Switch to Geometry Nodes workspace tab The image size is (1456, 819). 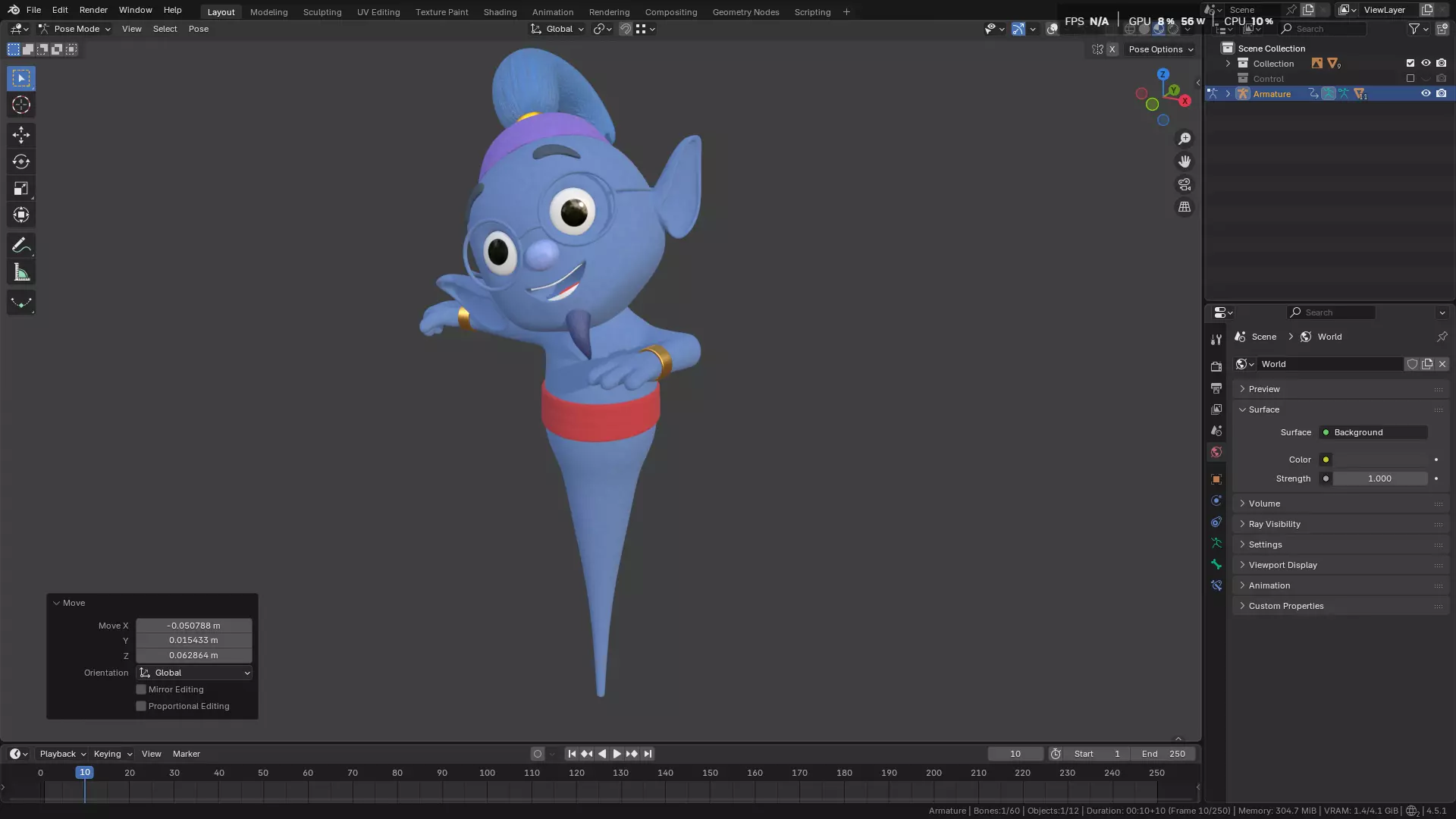click(x=745, y=12)
